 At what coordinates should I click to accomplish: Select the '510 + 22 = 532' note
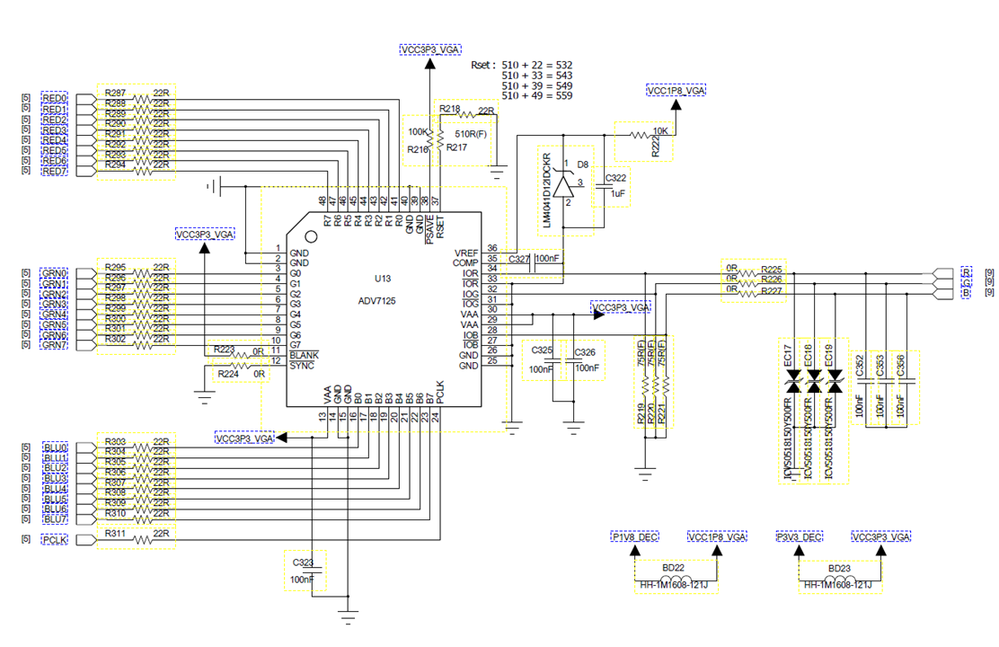click(537, 65)
